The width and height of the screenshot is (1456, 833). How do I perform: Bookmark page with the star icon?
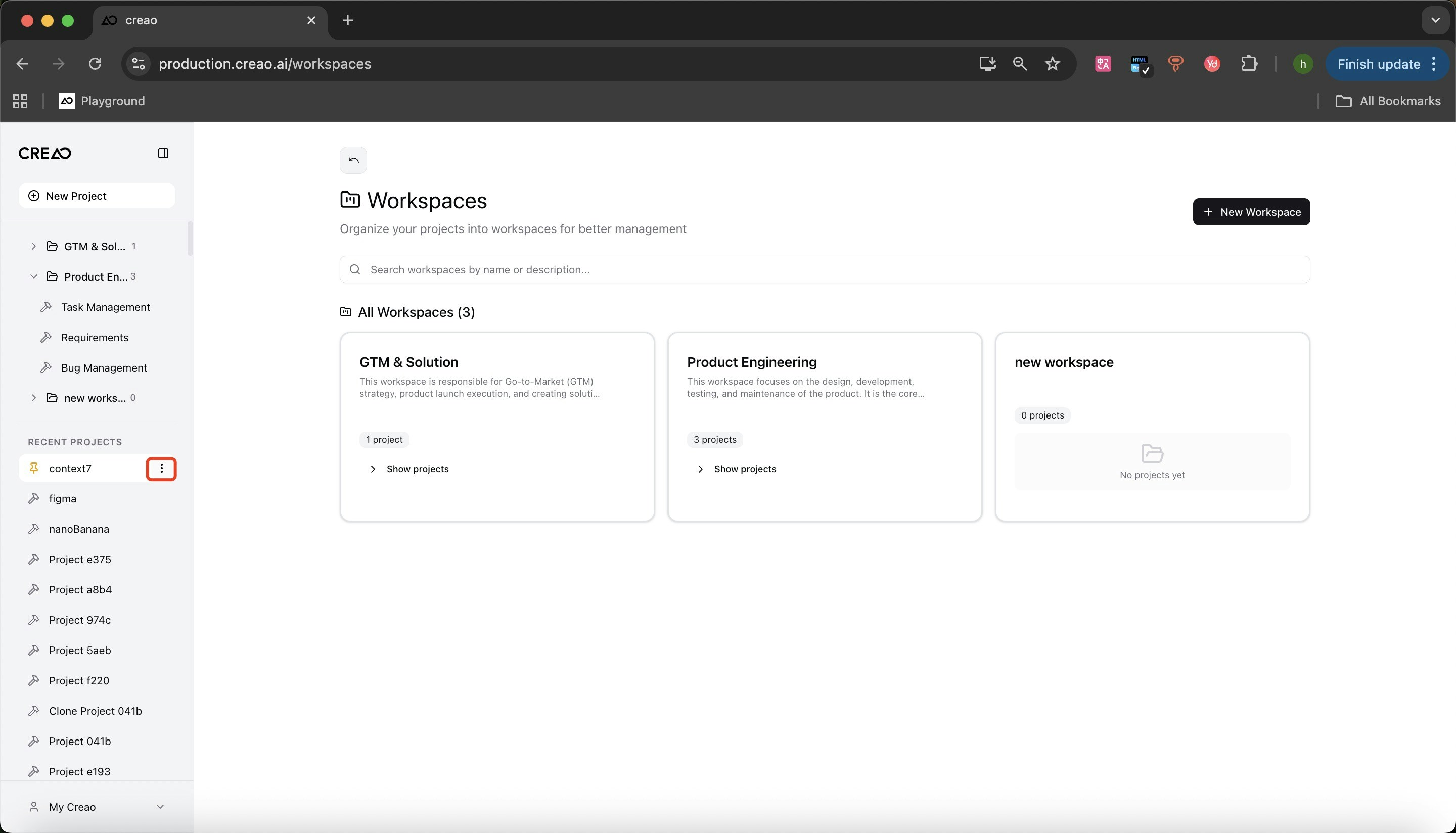click(1052, 64)
